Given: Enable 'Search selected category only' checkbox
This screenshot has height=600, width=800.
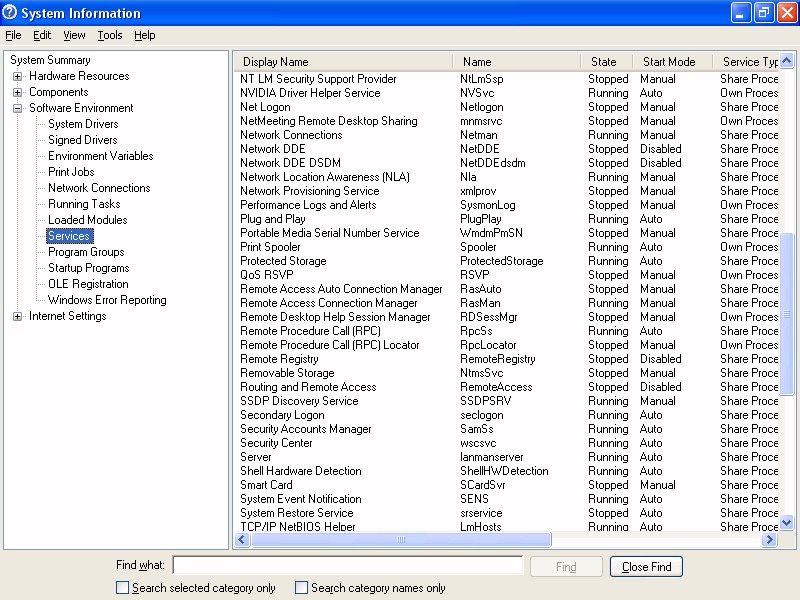Looking at the screenshot, I should pos(123,588).
